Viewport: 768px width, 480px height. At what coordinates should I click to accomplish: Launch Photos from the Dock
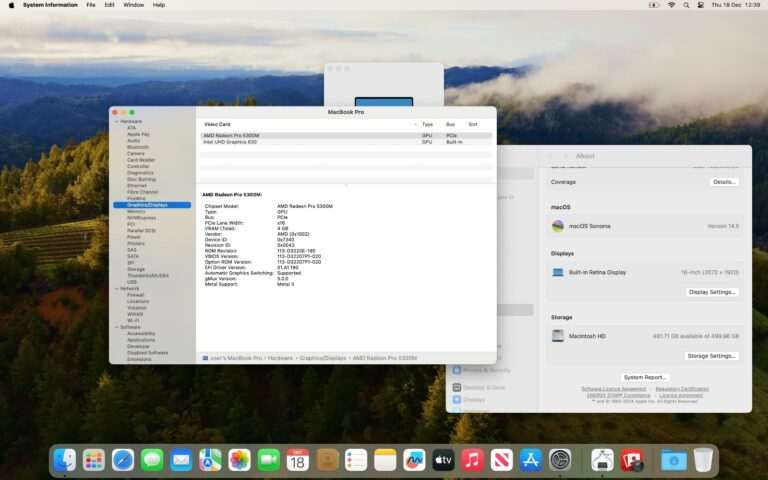click(x=240, y=460)
